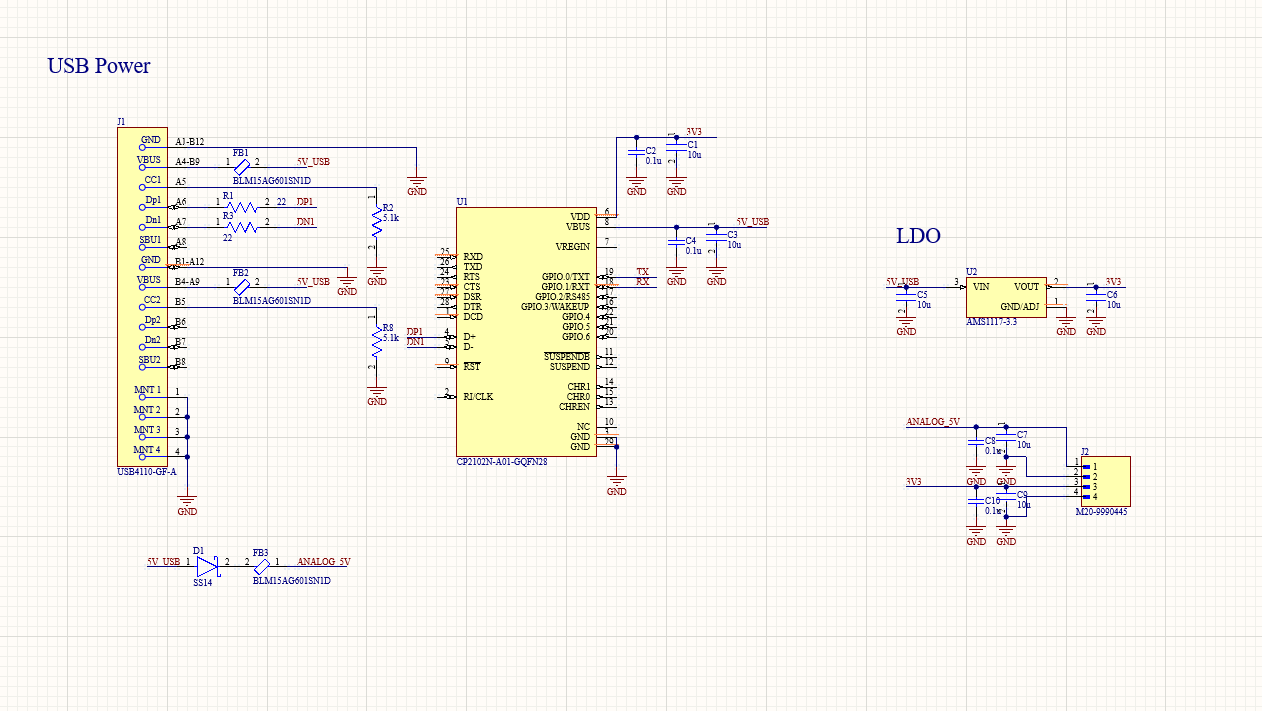Select BLM15AG601SN1D text under FB1
The image size is (1262, 711).
pyautogui.click(x=272, y=181)
